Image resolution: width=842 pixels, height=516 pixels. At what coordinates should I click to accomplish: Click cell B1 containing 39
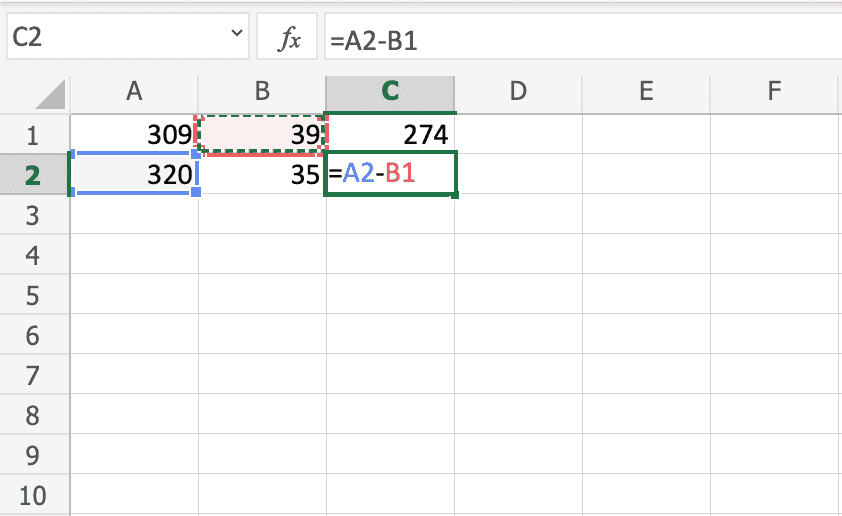[x=262, y=134]
